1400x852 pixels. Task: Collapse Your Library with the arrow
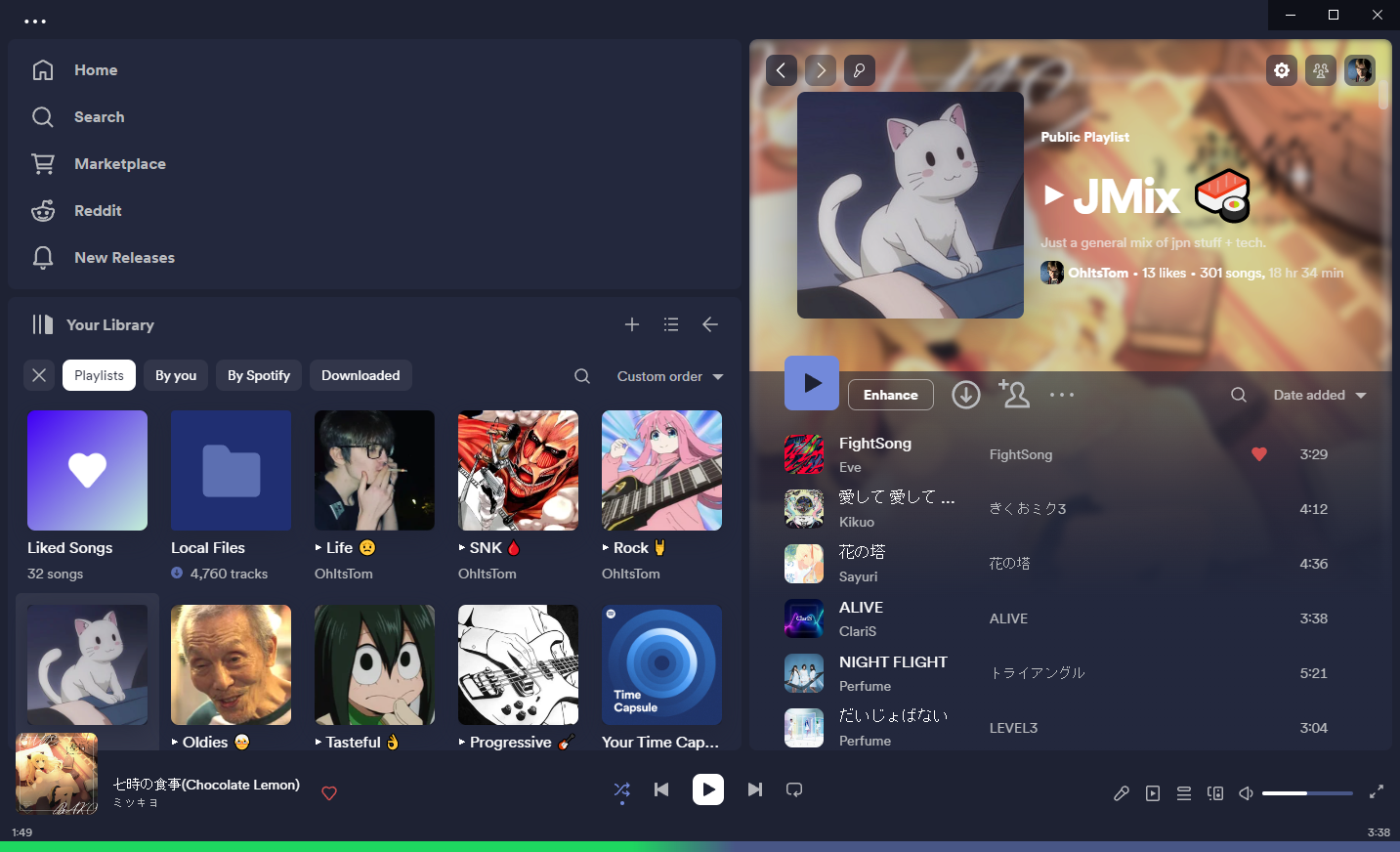point(710,324)
